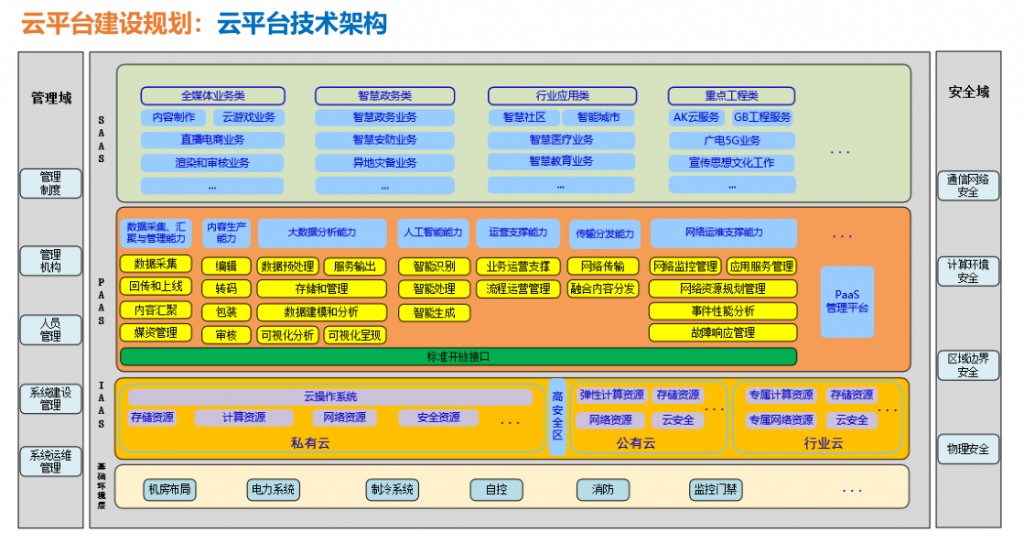Click the green 标准开放接口 bar

click(x=458, y=356)
